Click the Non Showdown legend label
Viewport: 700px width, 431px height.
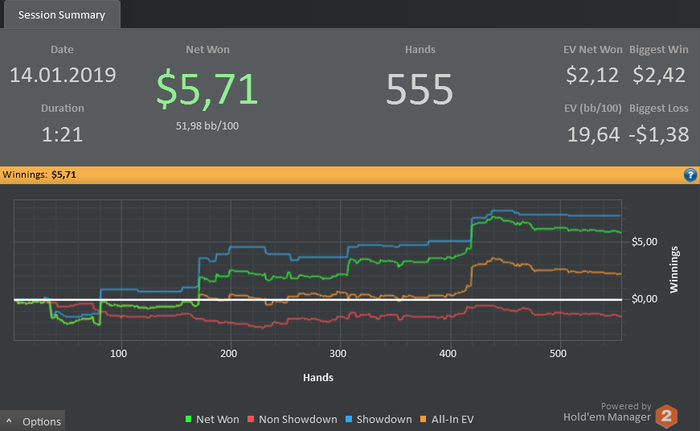[298, 419]
